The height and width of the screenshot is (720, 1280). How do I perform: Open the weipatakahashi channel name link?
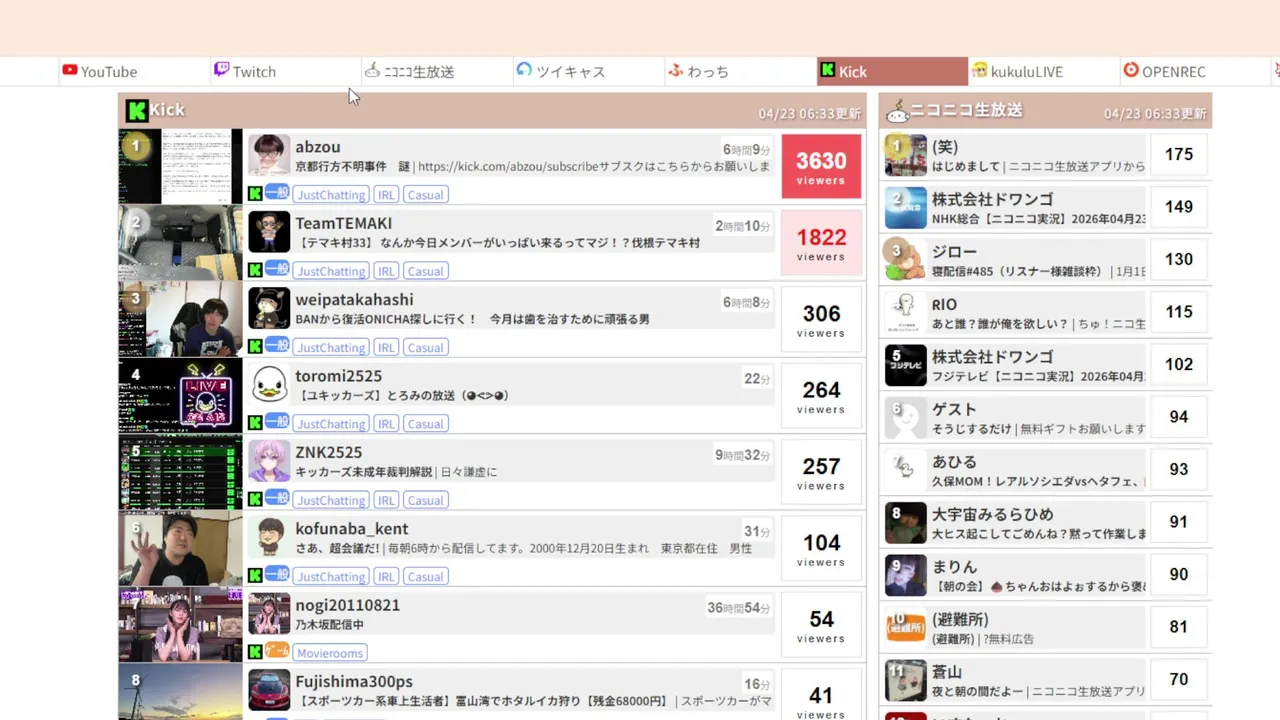tap(354, 300)
